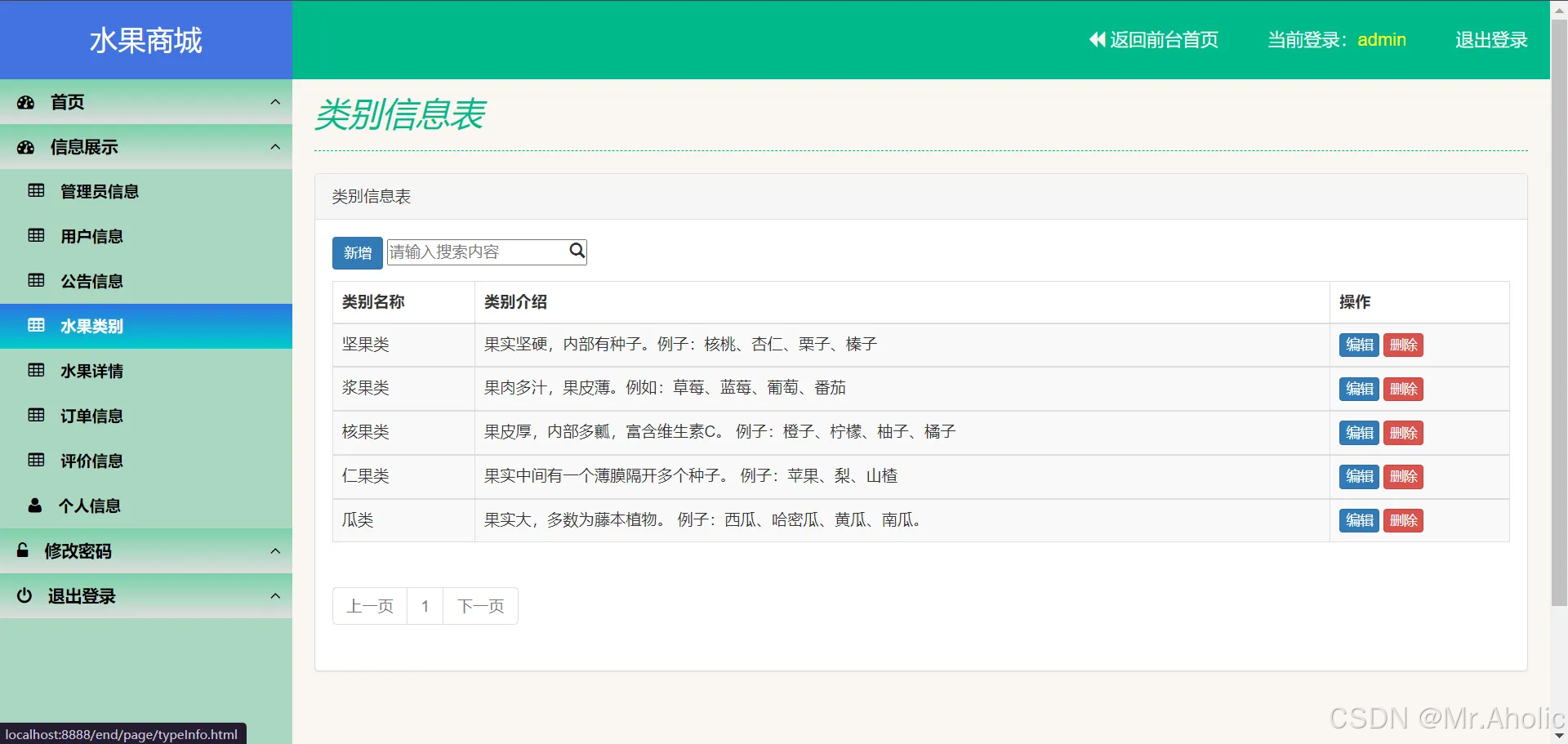
Task: Click the table icon next to 水果类别
Action: click(37, 326)
